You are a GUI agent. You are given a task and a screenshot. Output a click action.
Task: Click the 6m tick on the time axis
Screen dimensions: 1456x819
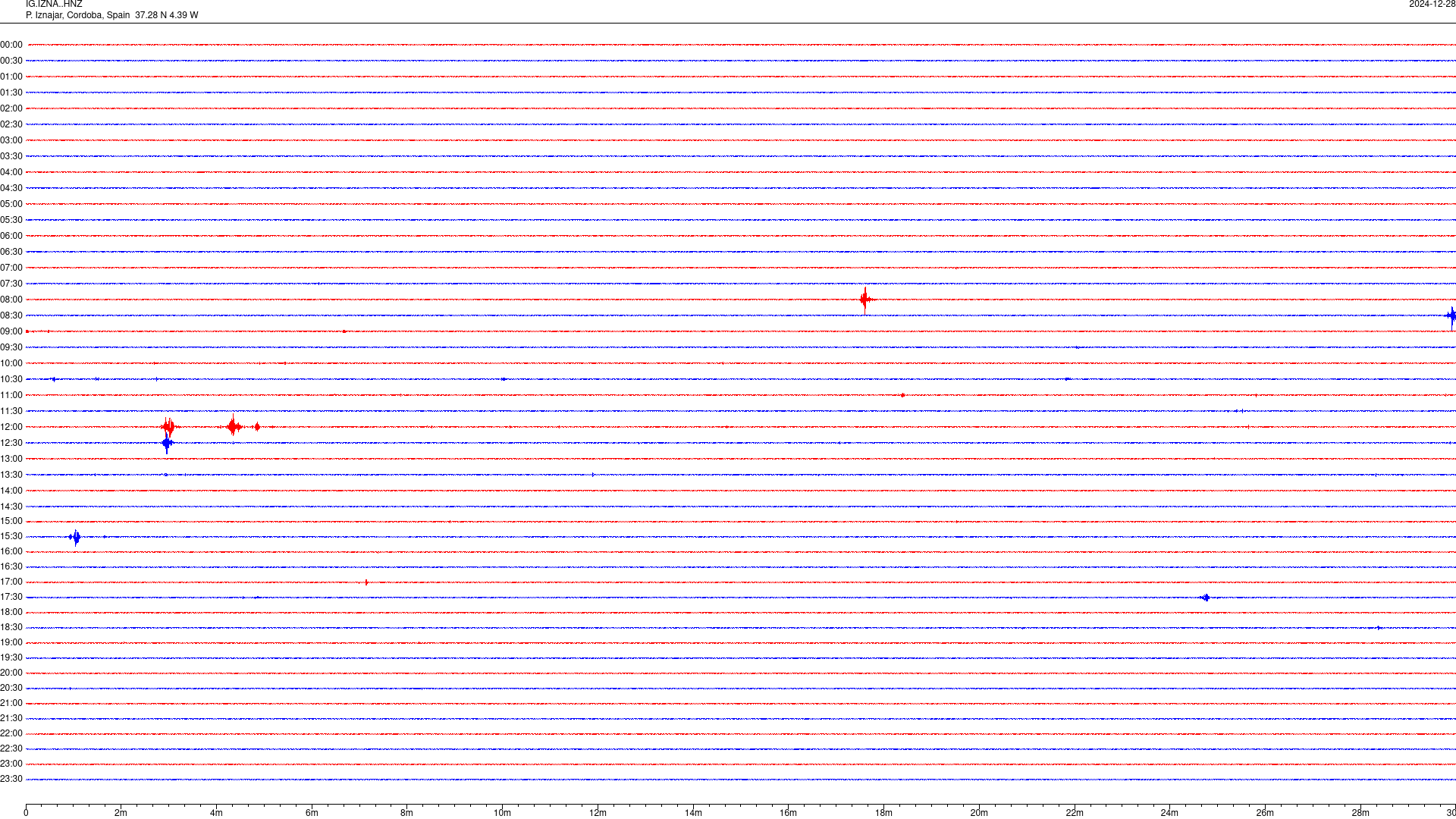click(312, 813)
